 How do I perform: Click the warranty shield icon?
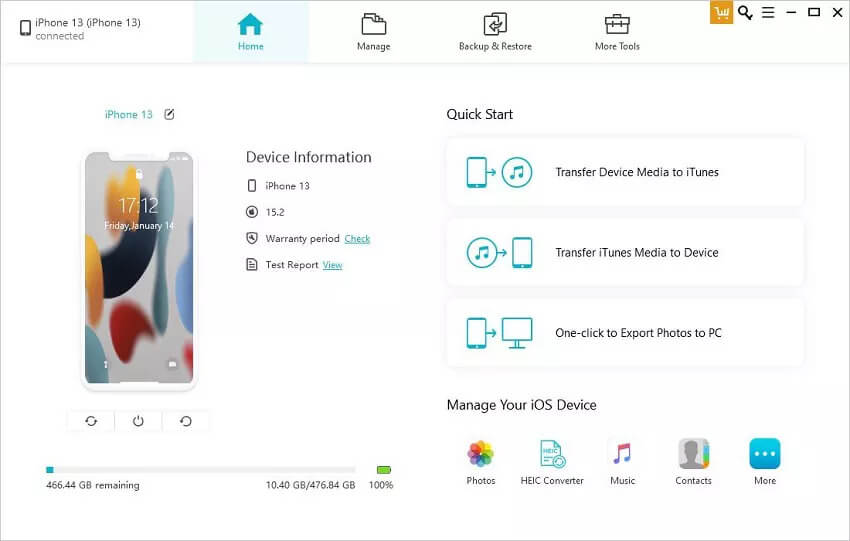pyautogui.click(x=252, y=238)
